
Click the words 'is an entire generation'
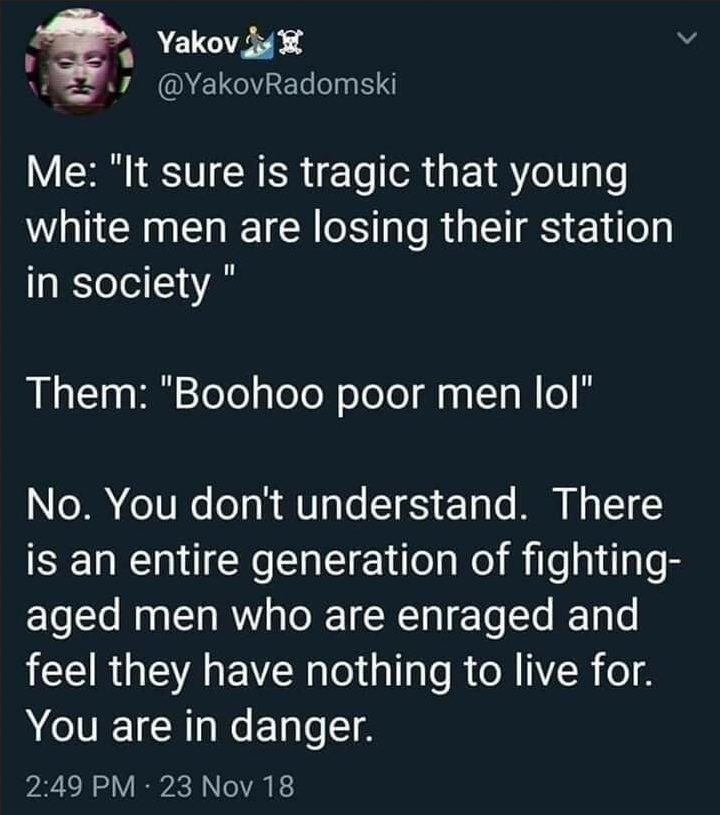pyautogui.click(x=242, y=562)
